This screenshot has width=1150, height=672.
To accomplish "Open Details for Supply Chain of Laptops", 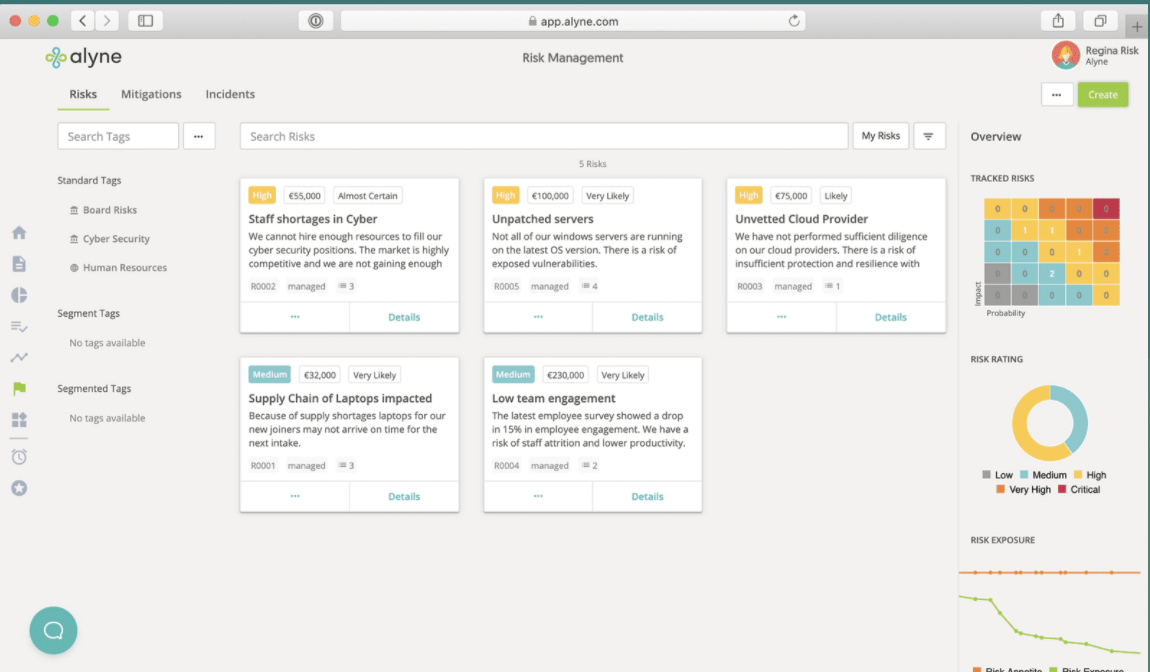I will [404, 496].
